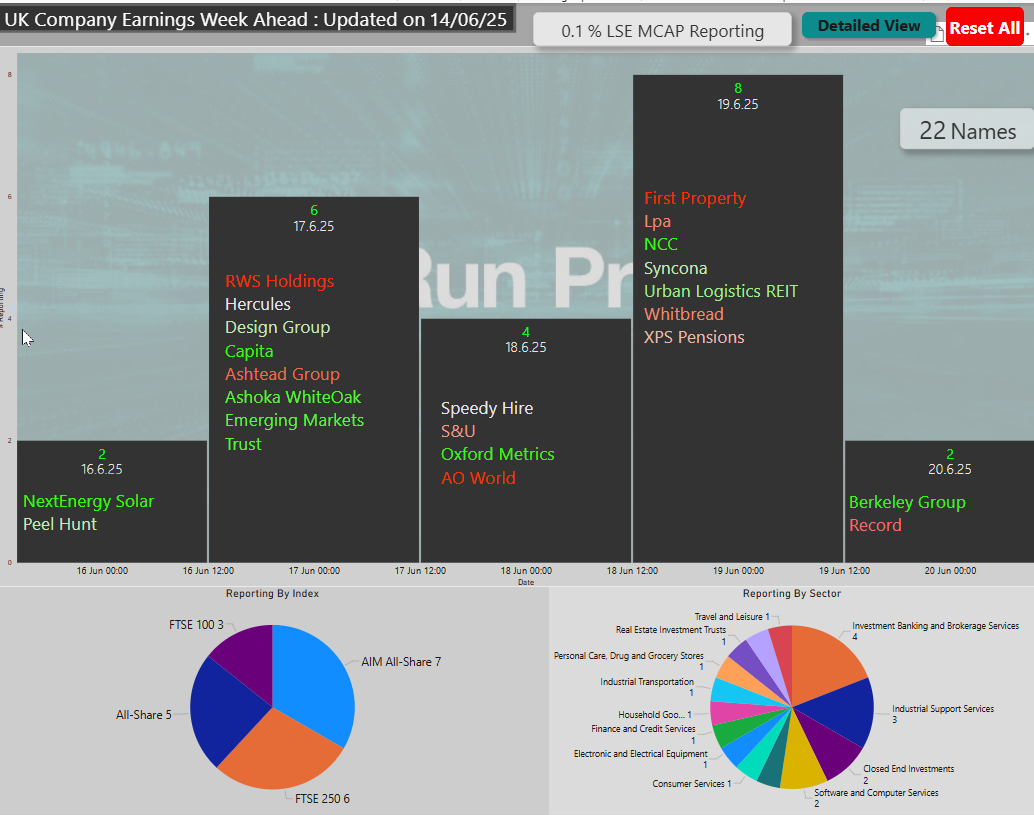Click the 20 Jun 00:00 axis tick label
The height and width of the screenshot is (815, 1034).
pos(950,571)
